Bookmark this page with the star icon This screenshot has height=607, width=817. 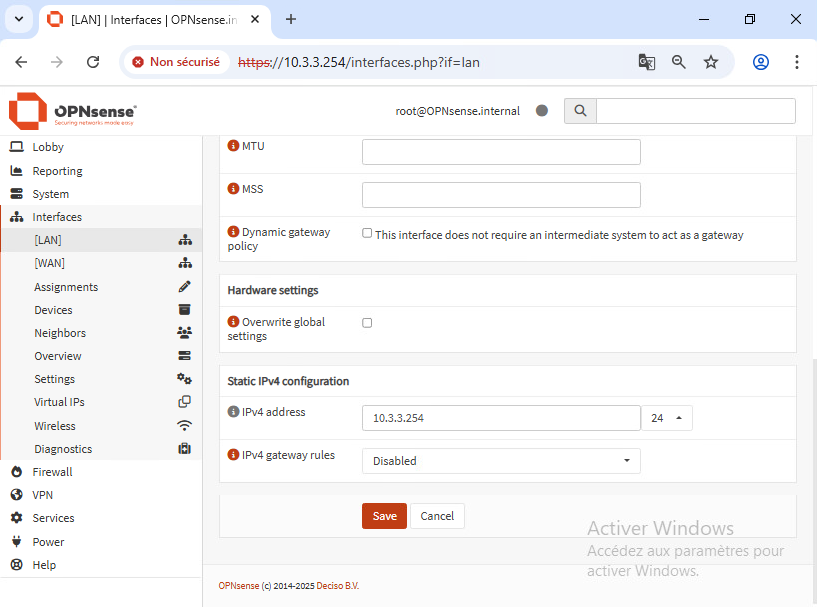[711, 62]
